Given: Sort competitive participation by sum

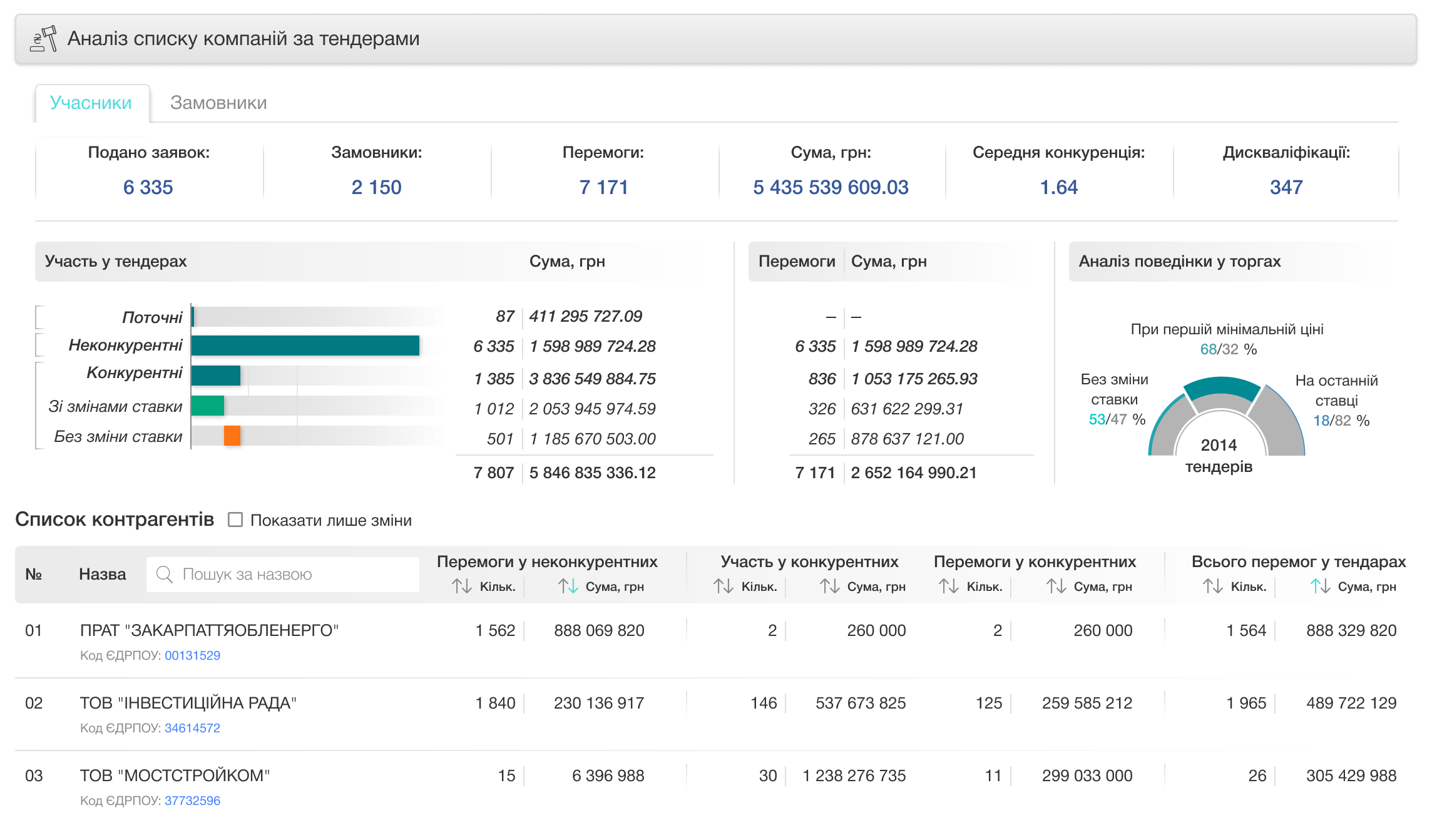Looking at the screenshot, I should tap(829, 586).
